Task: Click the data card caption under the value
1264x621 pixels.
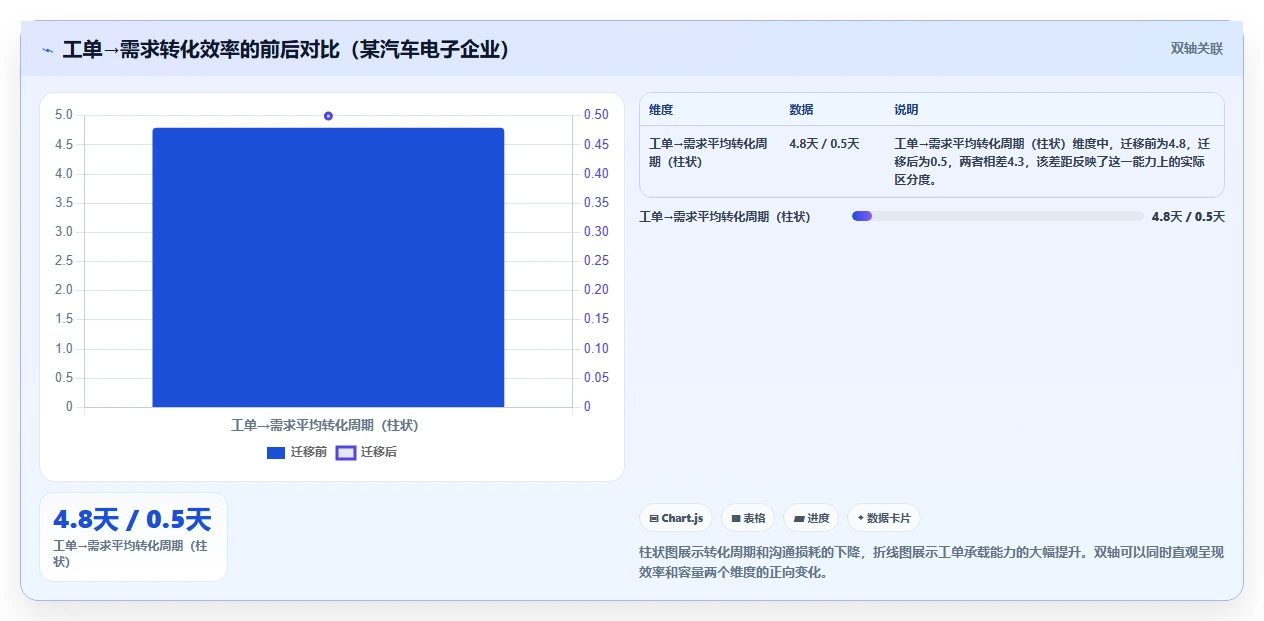Action: [130, 554]
